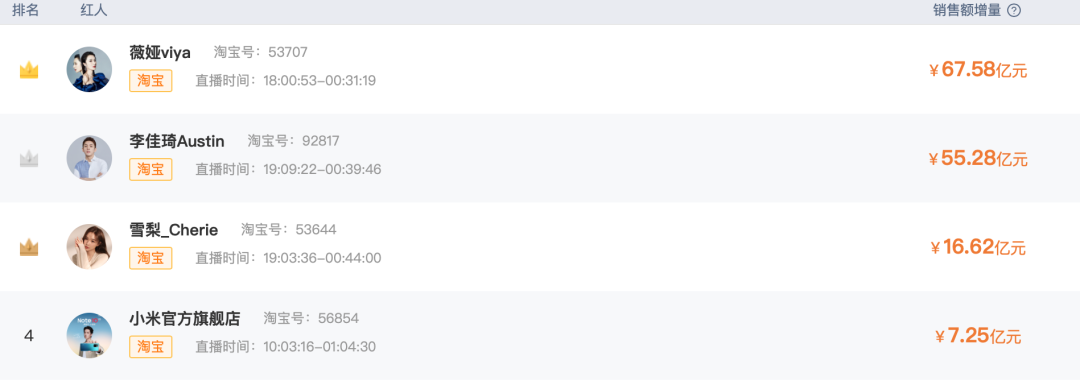Viewport: 1080px width, 381px height.
Task: Click the 销售额增量 column header
Action: coord(967,10)
